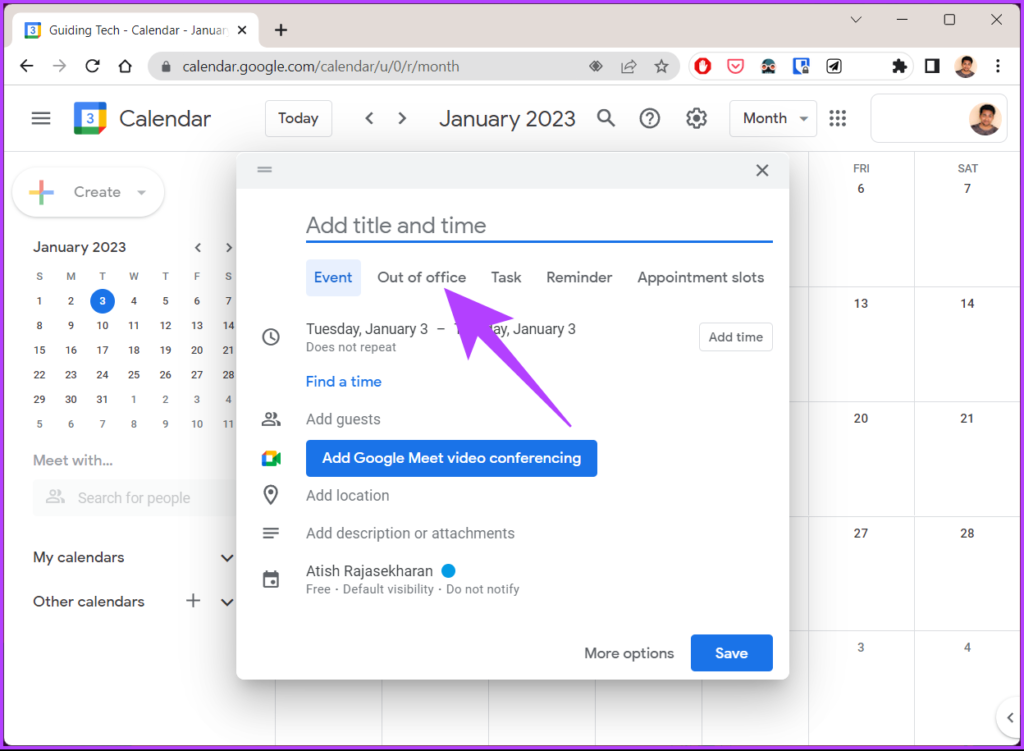Viewport: 1024px width, 751px height.
Task: Open the Google apps grid
Action: [838, 118]
